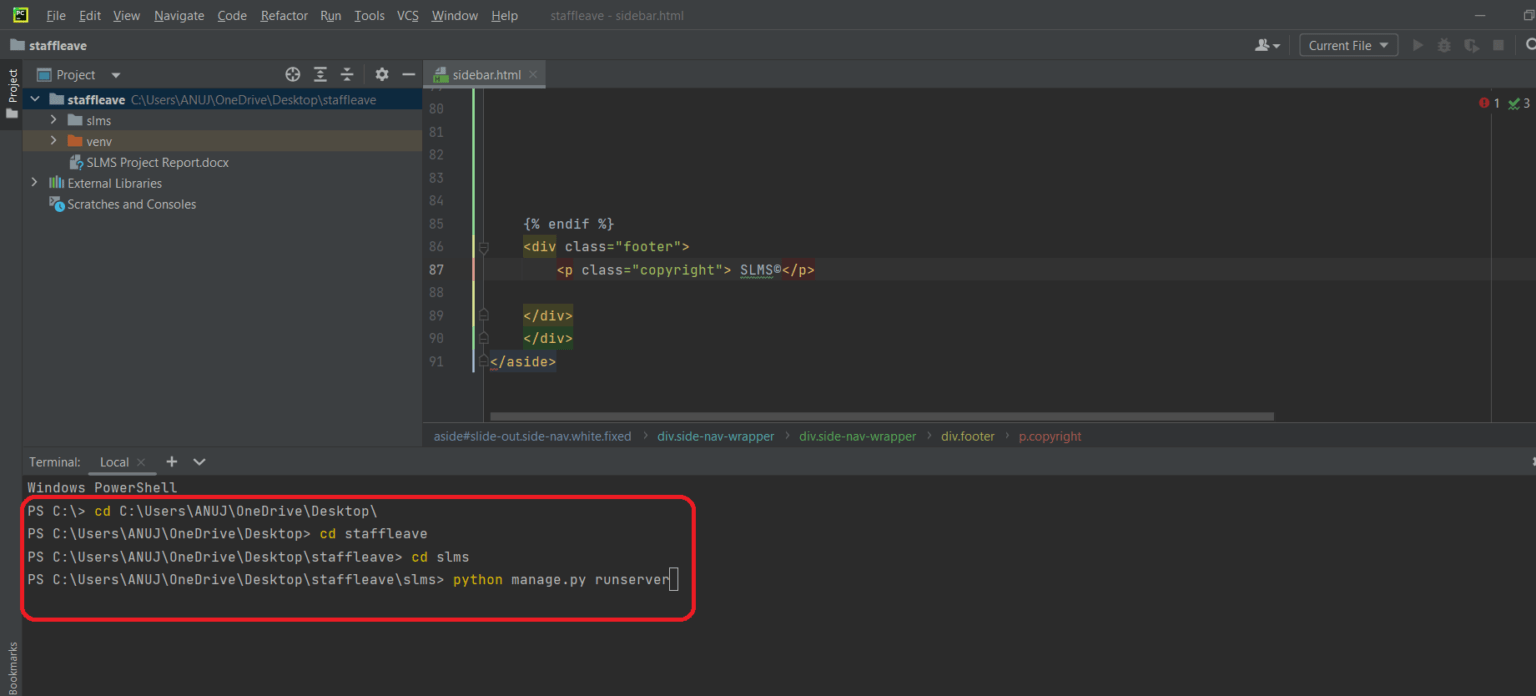Open the View menu
Viewport: 1536px width, 696px height.
click(125, 15)
